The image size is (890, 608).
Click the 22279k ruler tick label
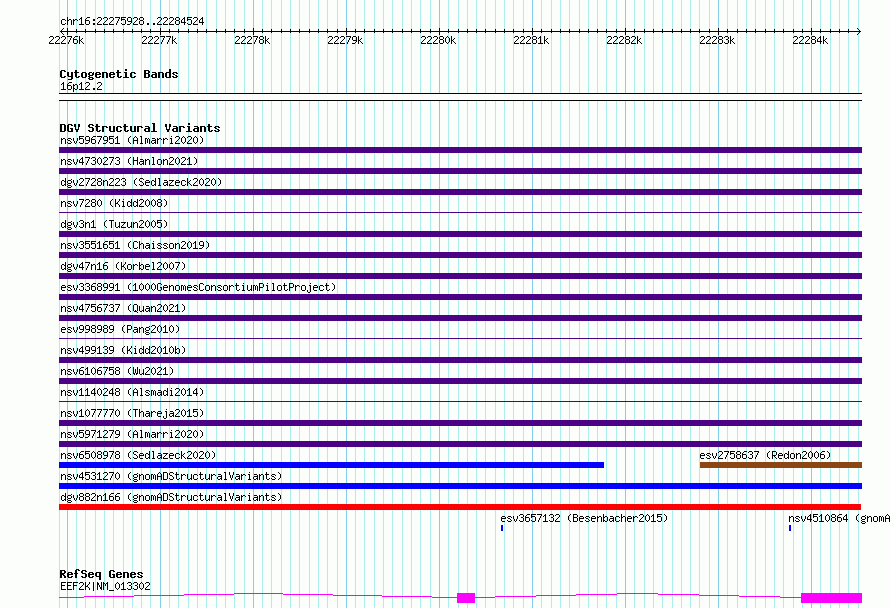coord(345,40)
